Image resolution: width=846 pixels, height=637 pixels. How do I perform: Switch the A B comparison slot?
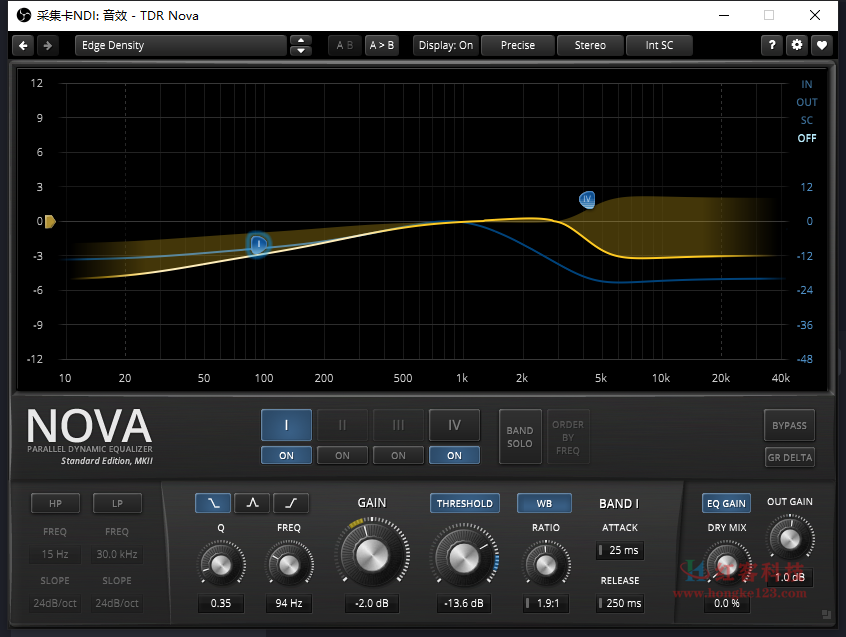[345, 45]
